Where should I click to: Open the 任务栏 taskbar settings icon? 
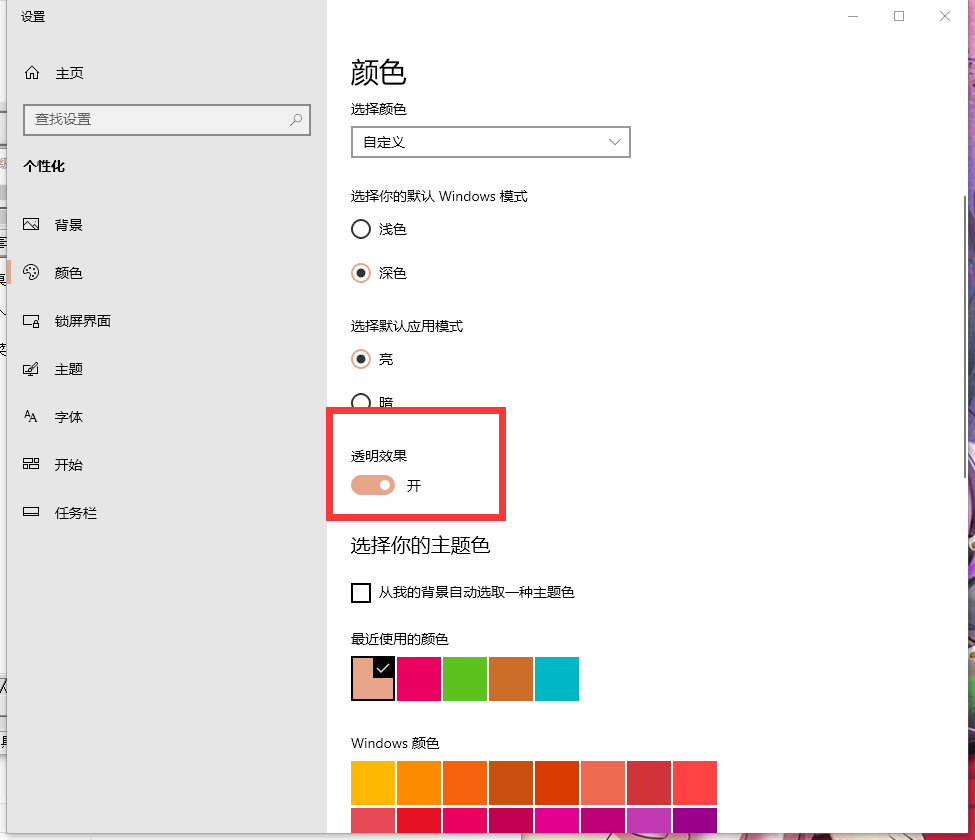(x=32, y=513)
